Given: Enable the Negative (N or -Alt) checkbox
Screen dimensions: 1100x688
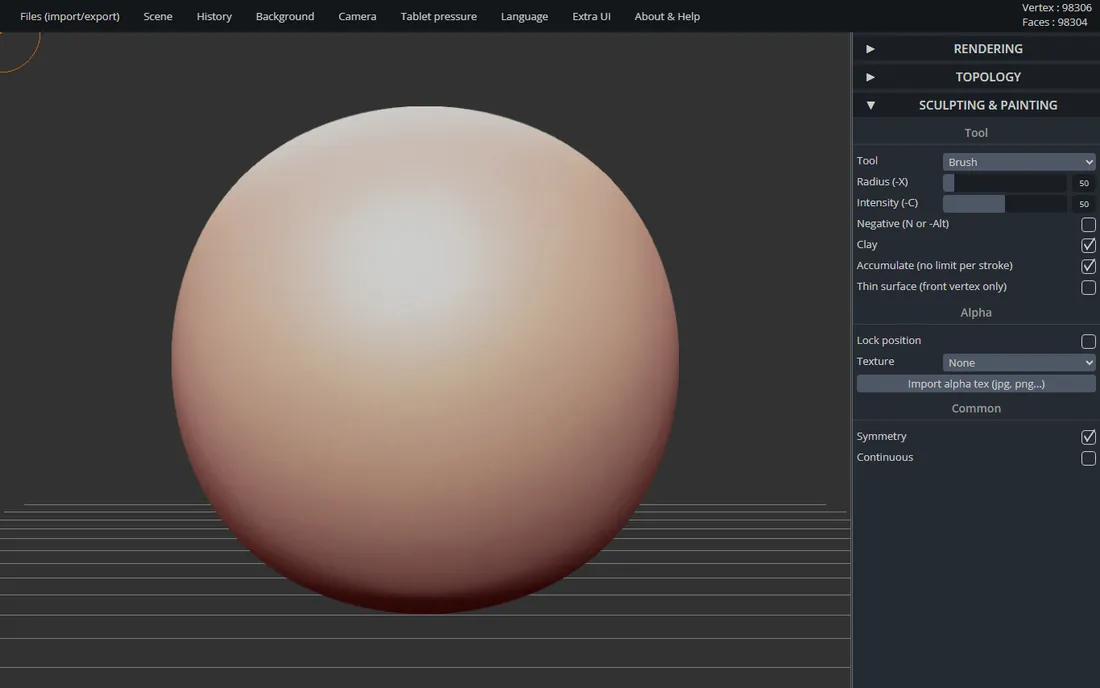Looking at the screenshot, I should click(x=1088, y=224).
